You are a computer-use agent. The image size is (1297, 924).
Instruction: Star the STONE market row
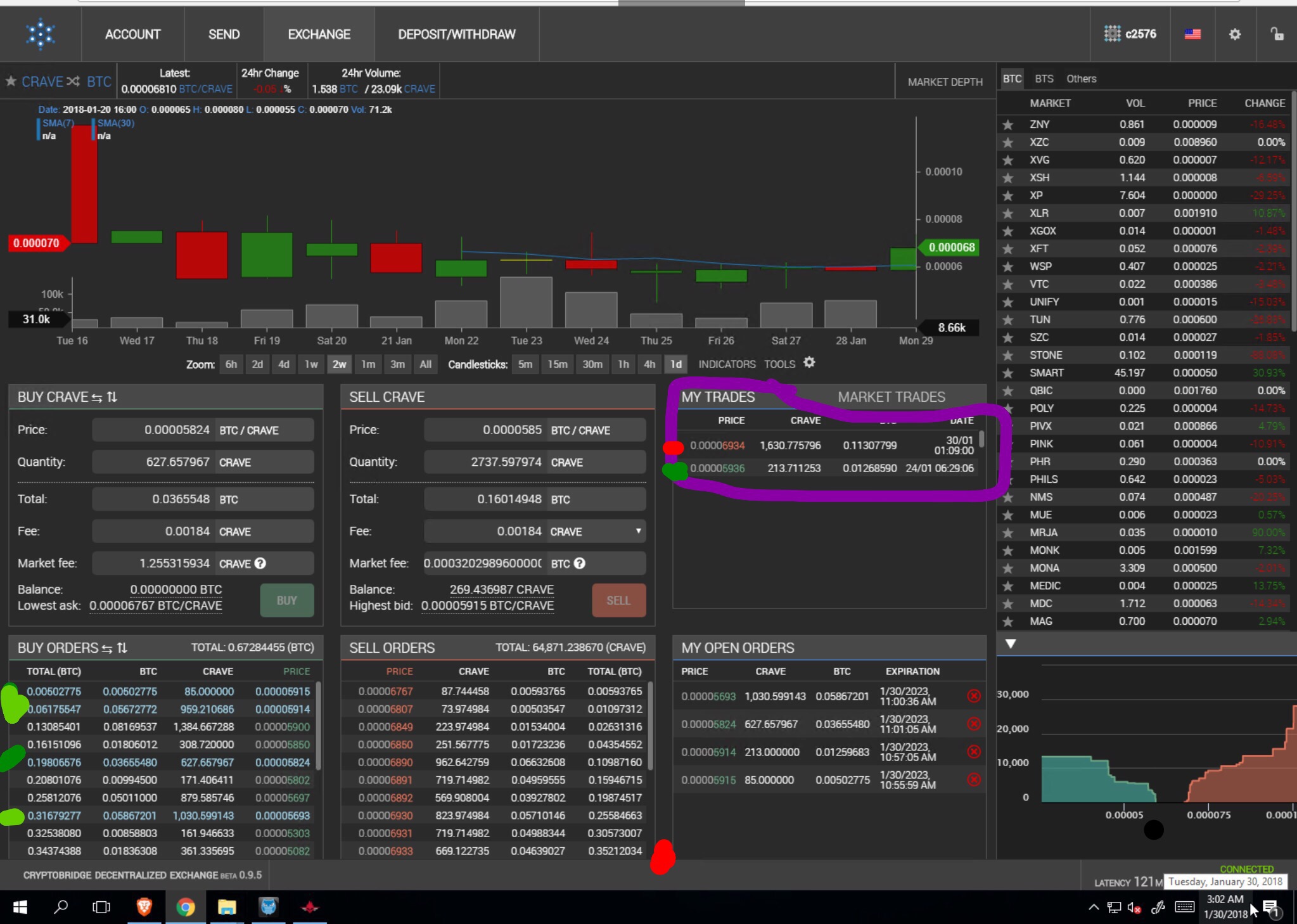[x=1007, y=356]
